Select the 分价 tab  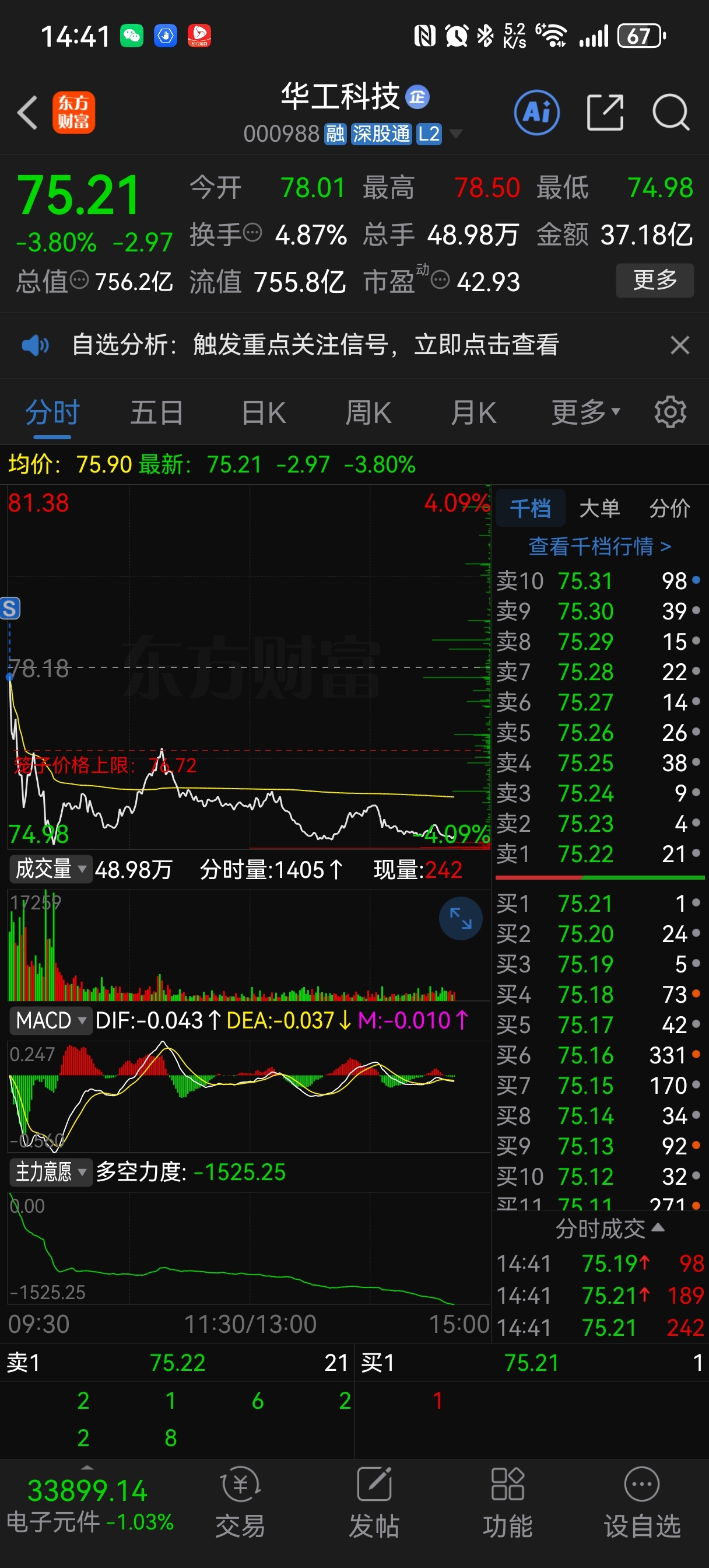(x=669, y=508)
